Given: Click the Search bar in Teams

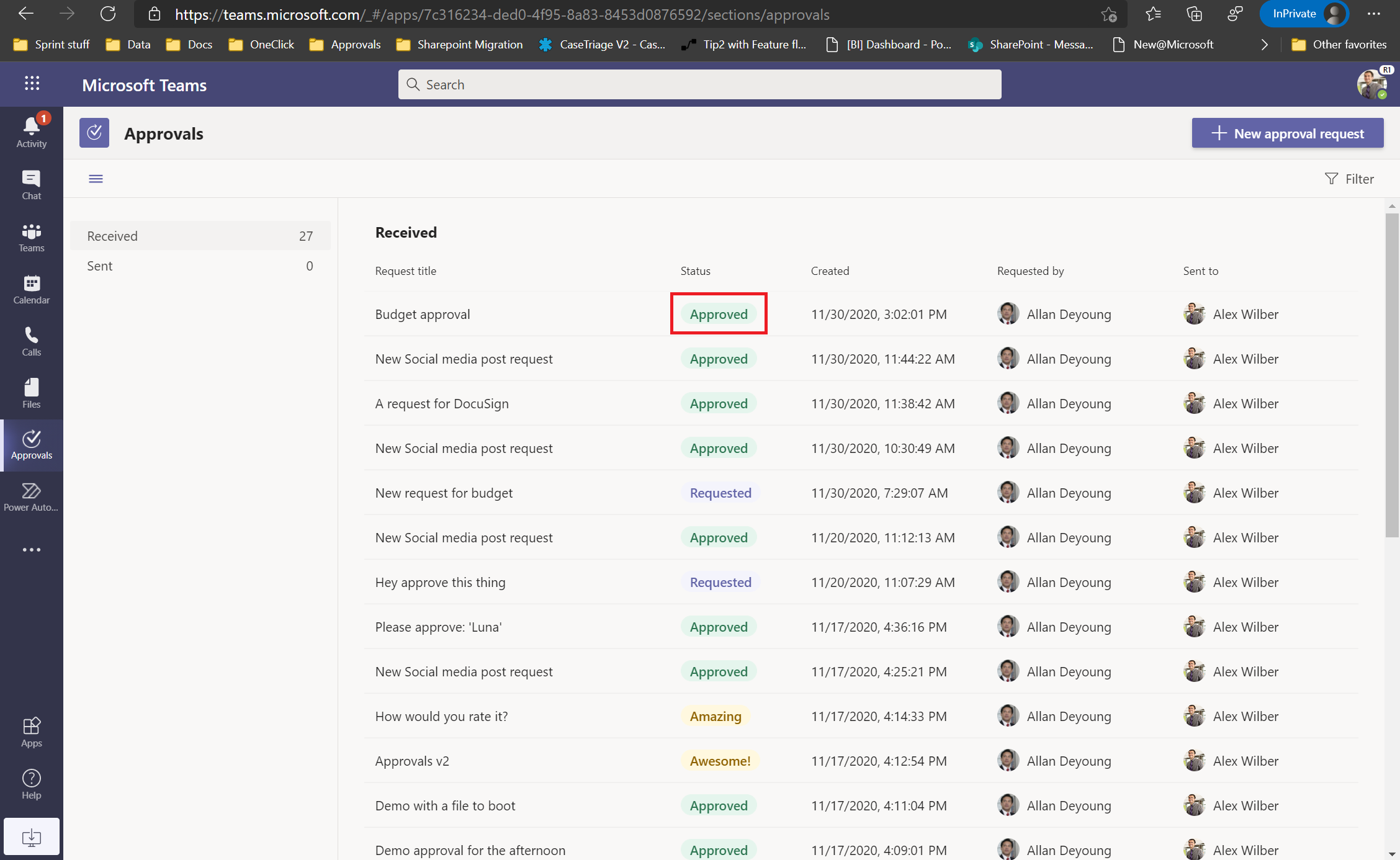Looking at the screenshot, I should pyautogui.click(x=700, y=84).
